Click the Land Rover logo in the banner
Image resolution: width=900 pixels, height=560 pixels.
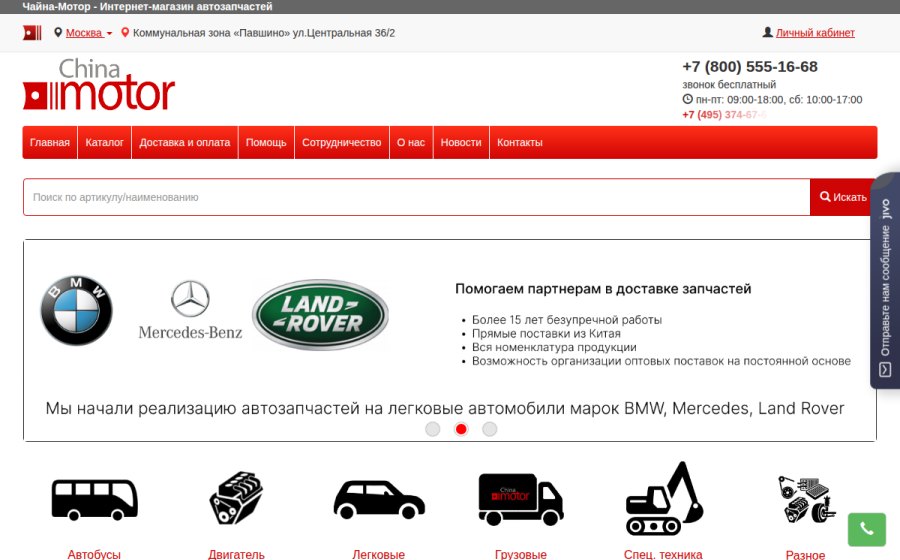pos(320,314)
